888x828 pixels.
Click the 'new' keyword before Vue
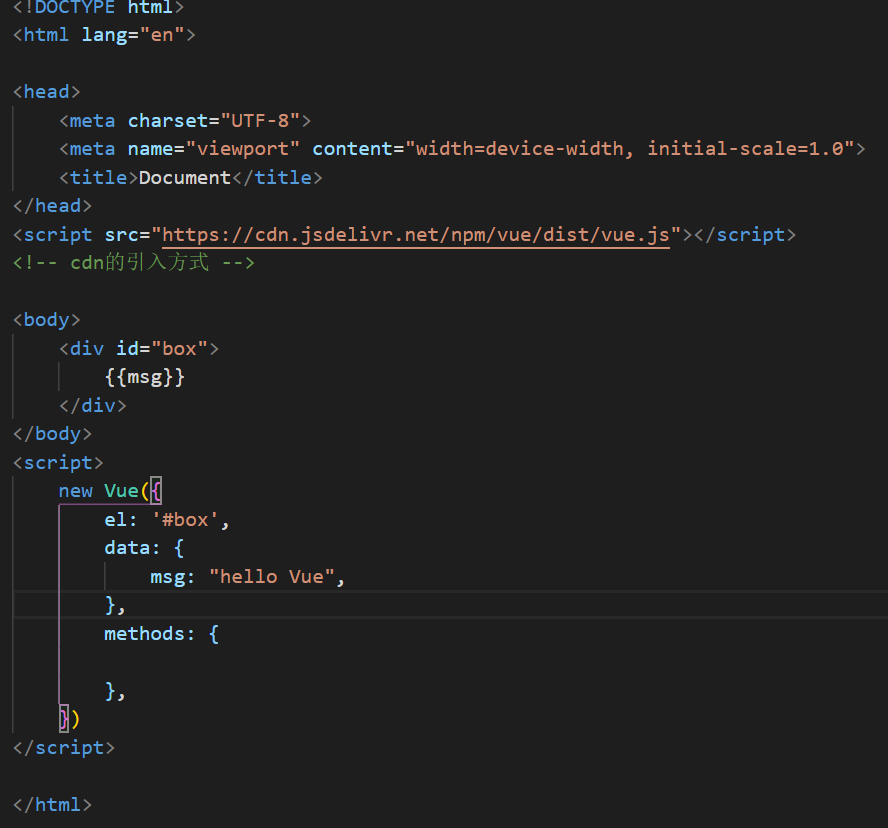pyautogui.click(x=75, y=491)
